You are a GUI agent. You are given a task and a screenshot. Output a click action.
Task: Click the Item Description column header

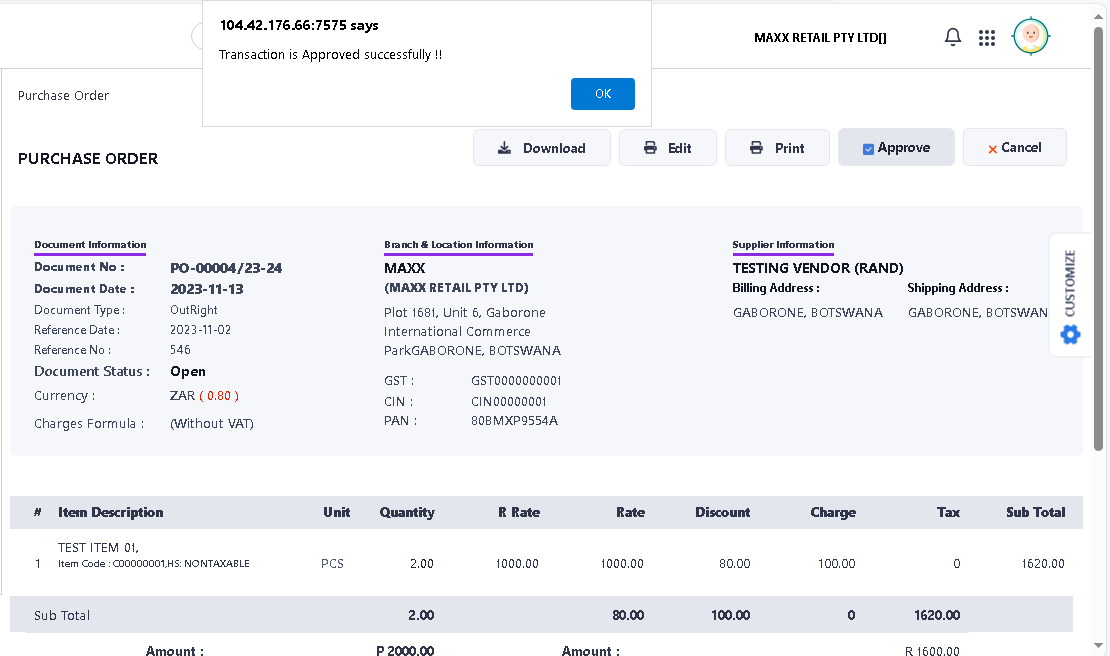pos(110,512)
